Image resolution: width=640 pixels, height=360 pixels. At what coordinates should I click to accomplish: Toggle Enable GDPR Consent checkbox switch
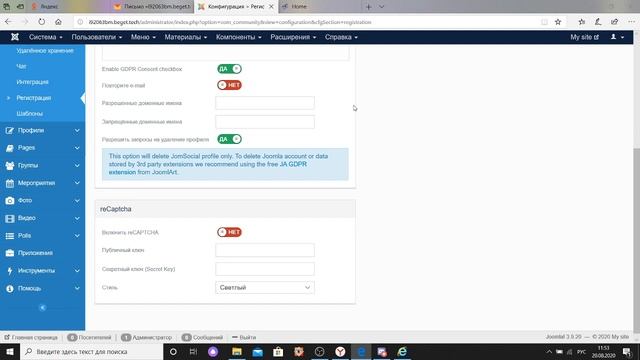(x=229, y=69)
